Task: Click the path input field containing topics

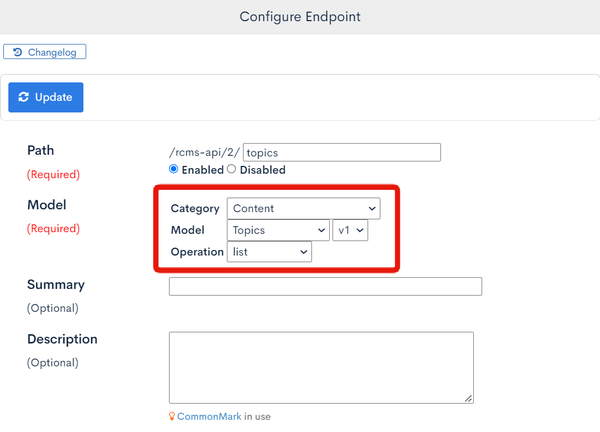Action: tap(342, 152)
